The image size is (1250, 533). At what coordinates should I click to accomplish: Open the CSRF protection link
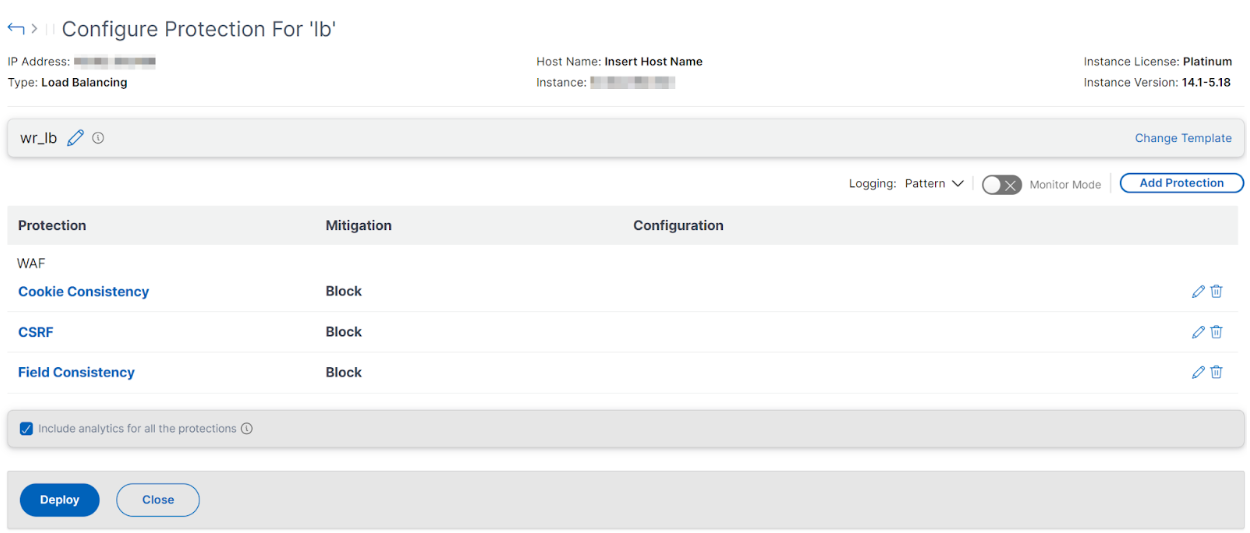click(36, 332)
